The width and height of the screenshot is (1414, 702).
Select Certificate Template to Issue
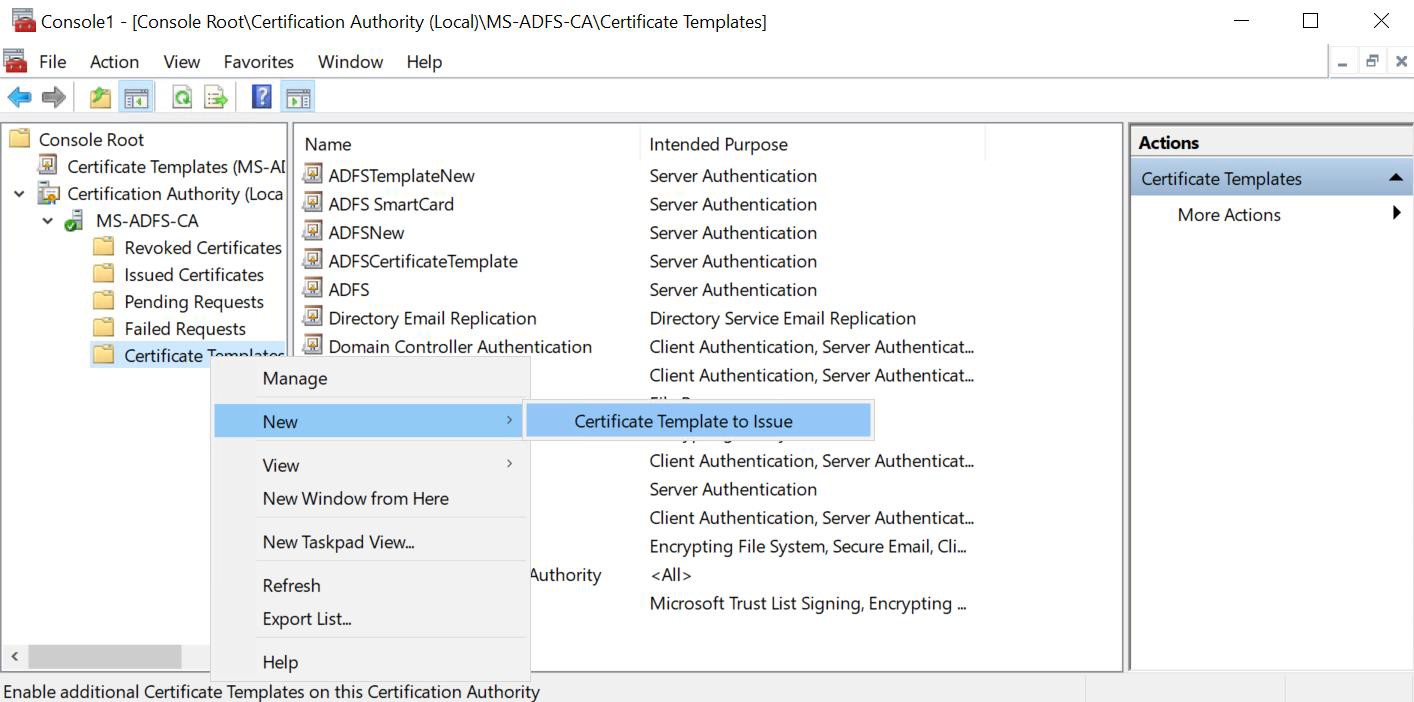pyautogui.click(x=698, y=421)
